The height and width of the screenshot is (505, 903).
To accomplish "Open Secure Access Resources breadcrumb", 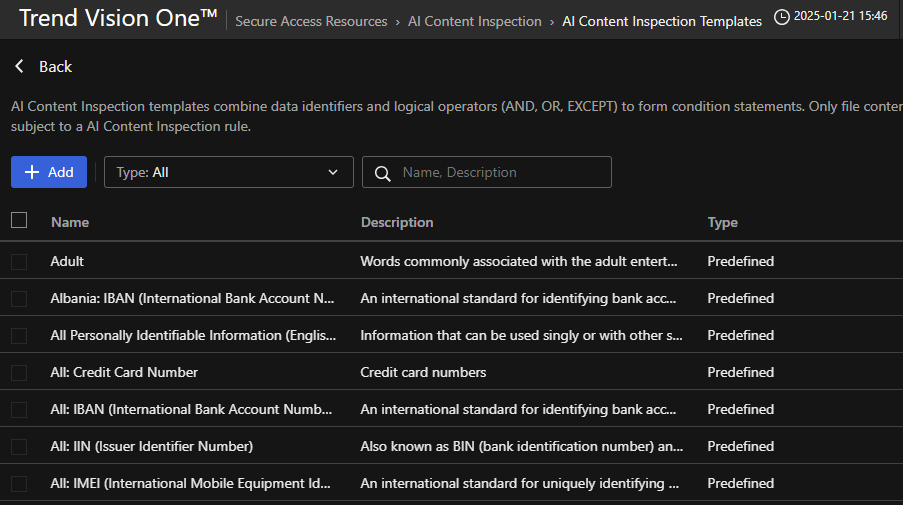I will click(x=311, y=21).
